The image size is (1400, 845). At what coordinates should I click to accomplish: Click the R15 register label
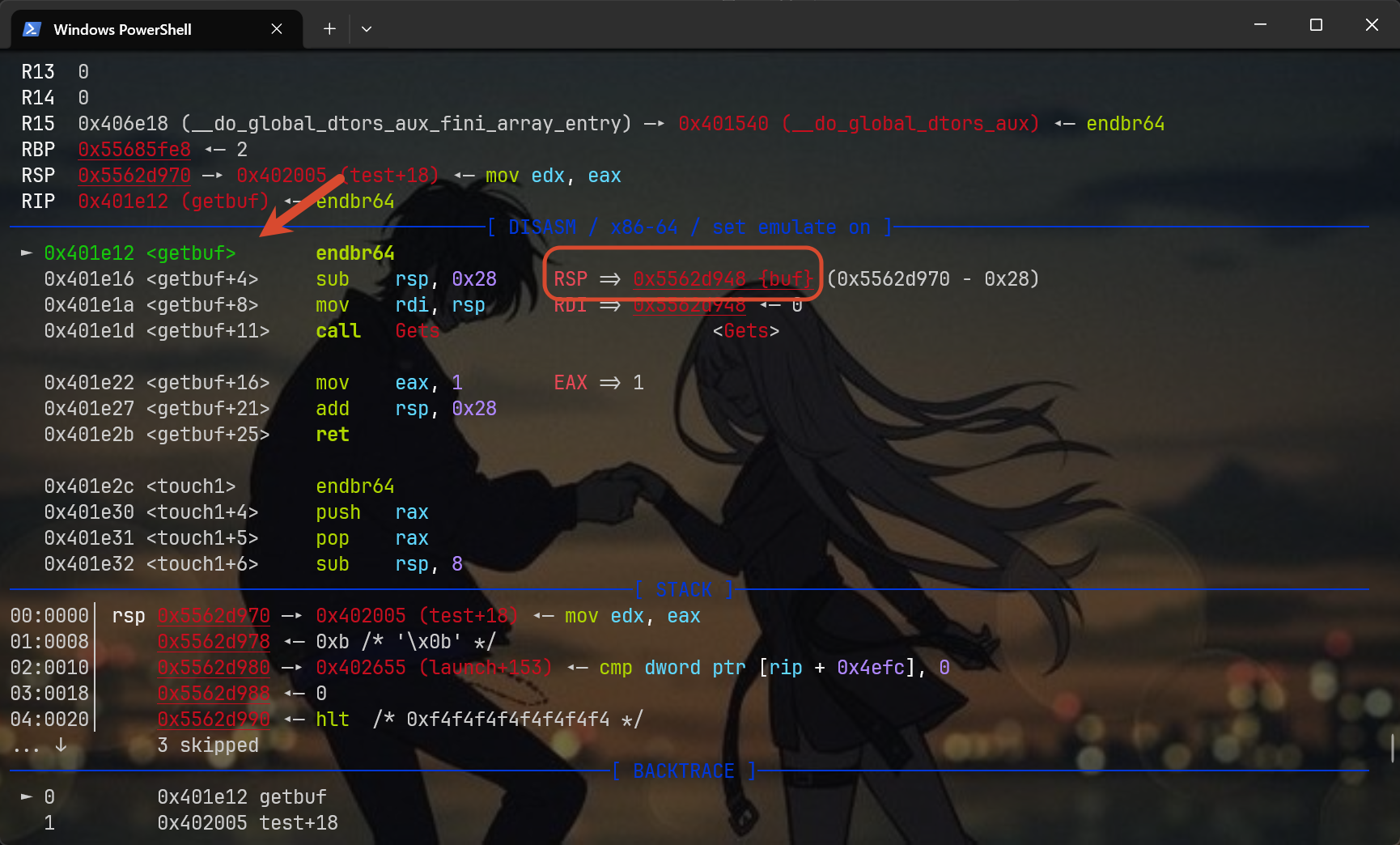pyautogui.click(x=38, y=124)
